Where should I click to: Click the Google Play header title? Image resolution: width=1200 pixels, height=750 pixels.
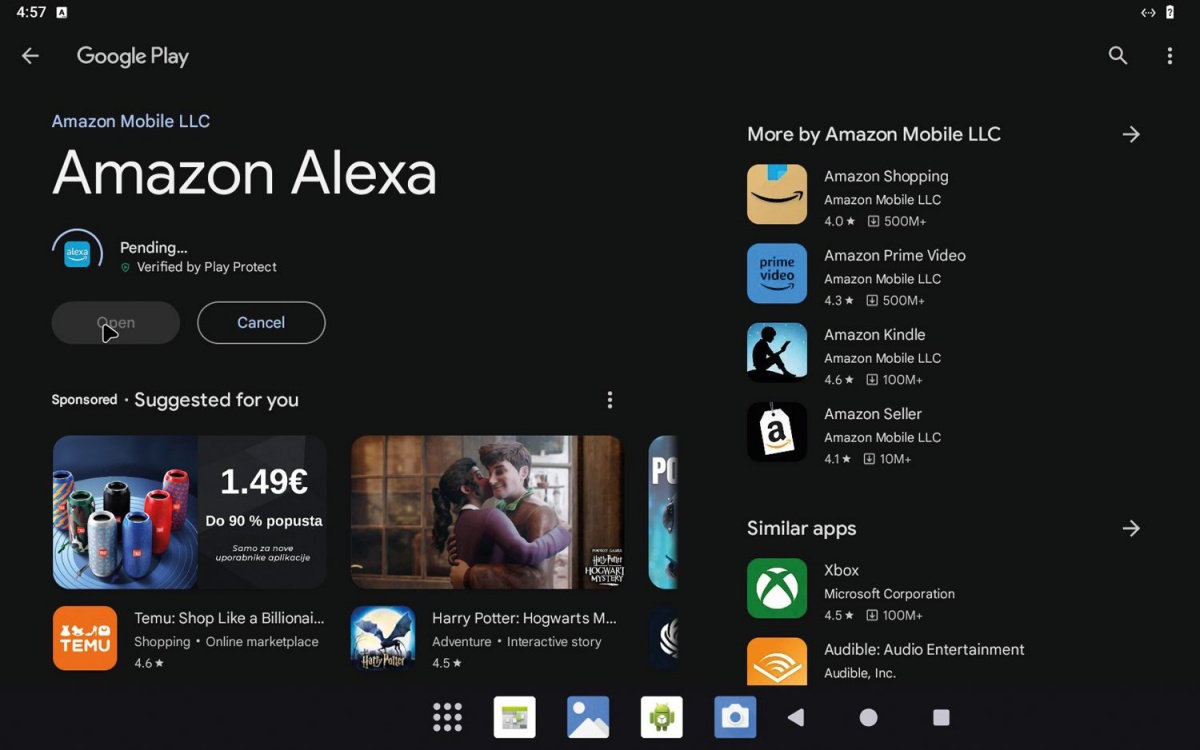tap(133, 56)
